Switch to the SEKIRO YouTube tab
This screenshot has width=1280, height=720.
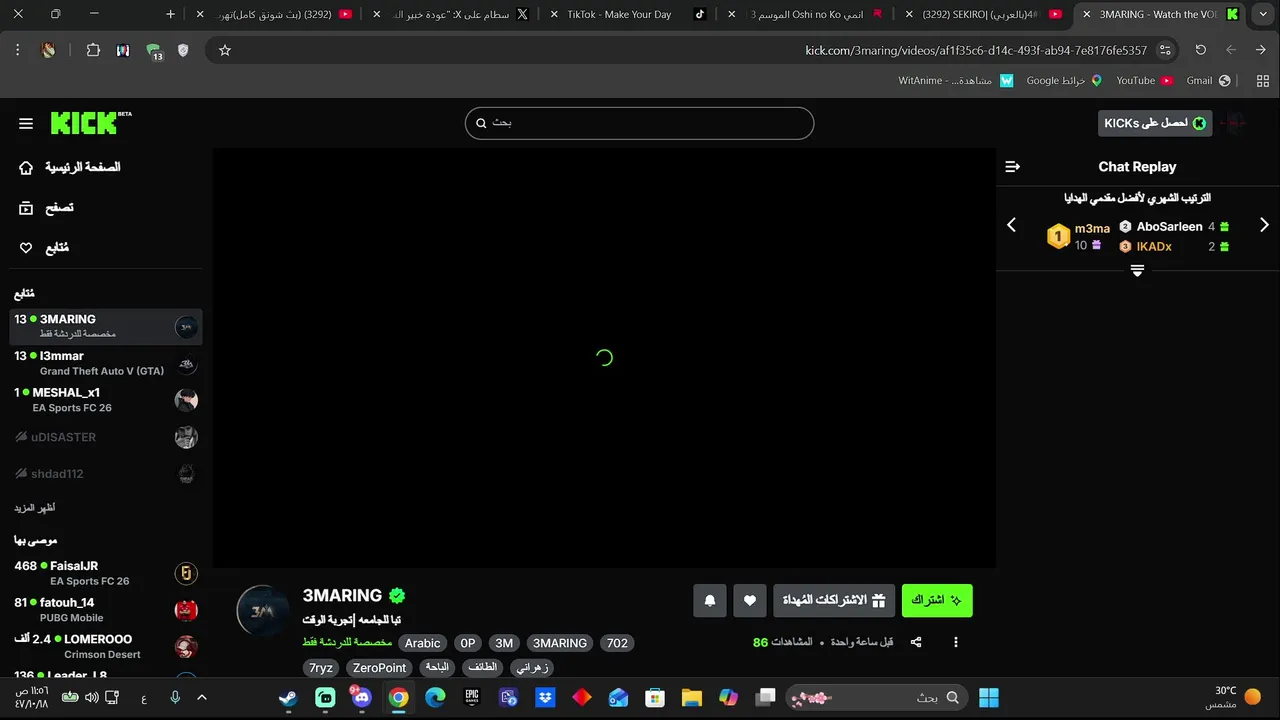click(985, 14)
